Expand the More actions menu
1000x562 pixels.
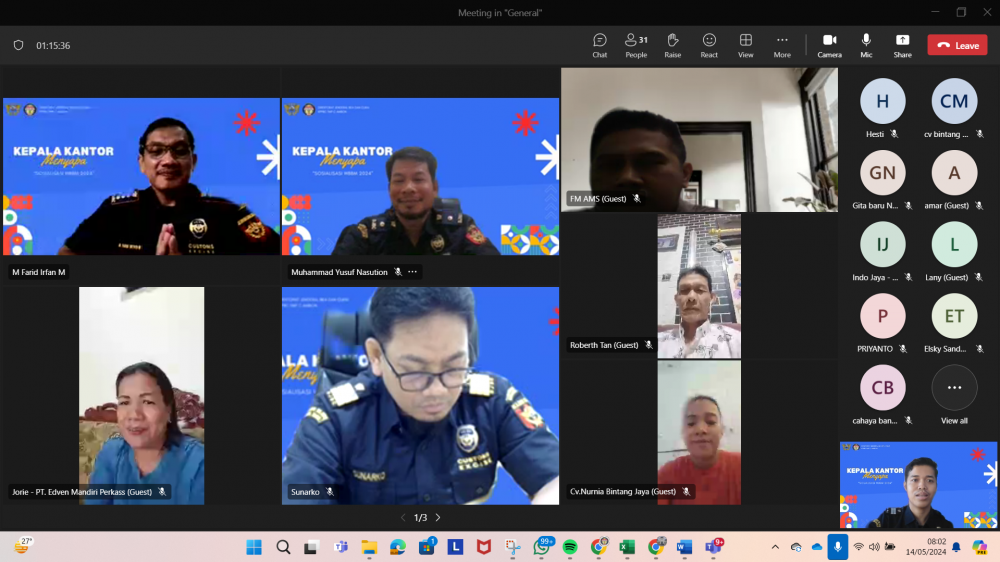[782, 45]
